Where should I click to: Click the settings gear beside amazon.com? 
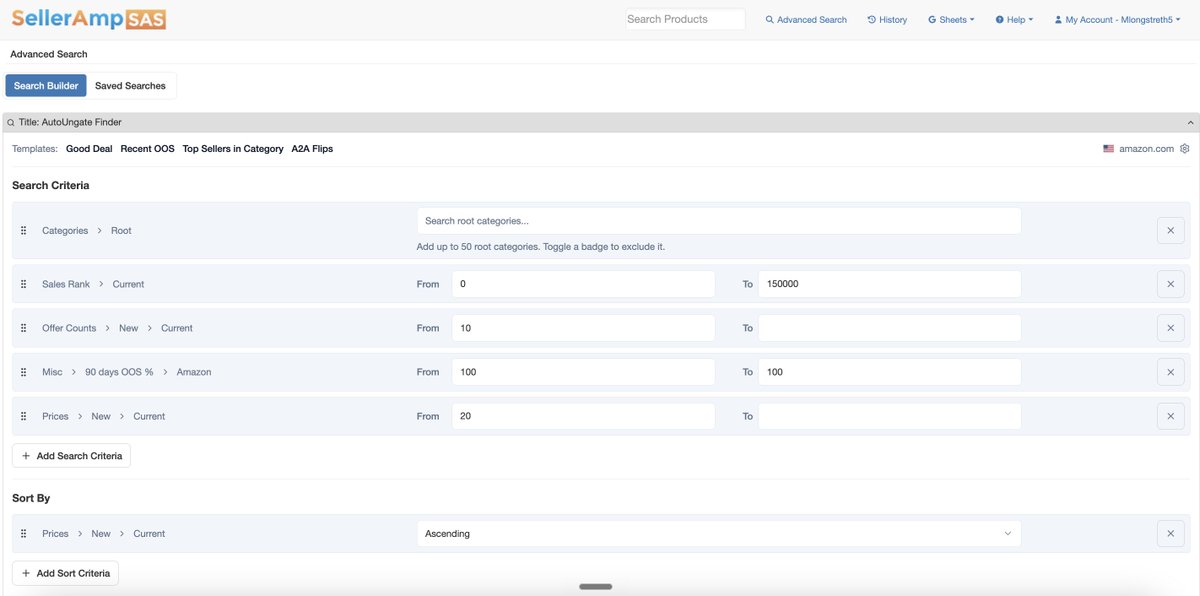click(x=1185, y=149)
